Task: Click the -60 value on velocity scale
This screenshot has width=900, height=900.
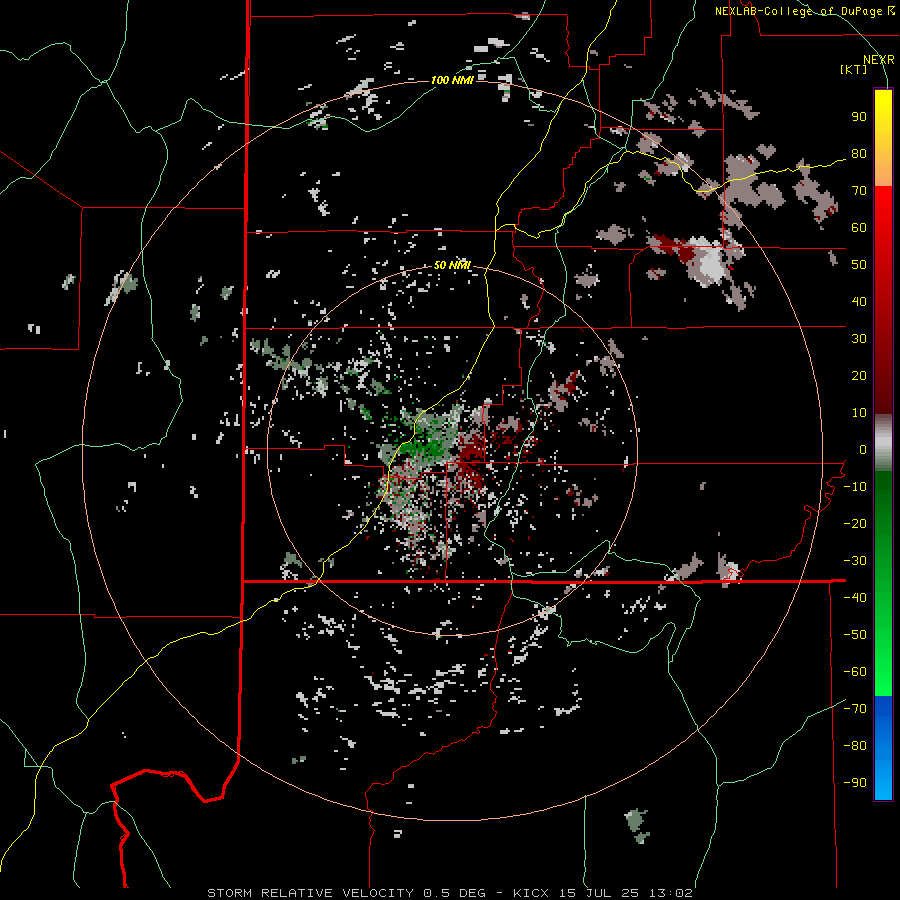Action: 855,672
